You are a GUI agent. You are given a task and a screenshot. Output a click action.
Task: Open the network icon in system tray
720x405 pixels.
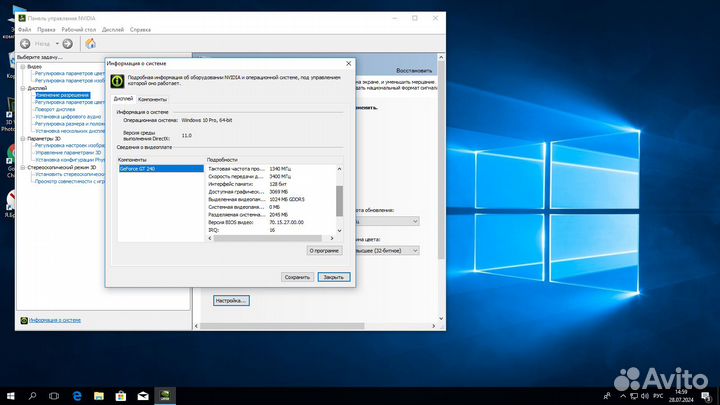click(634, 396)
